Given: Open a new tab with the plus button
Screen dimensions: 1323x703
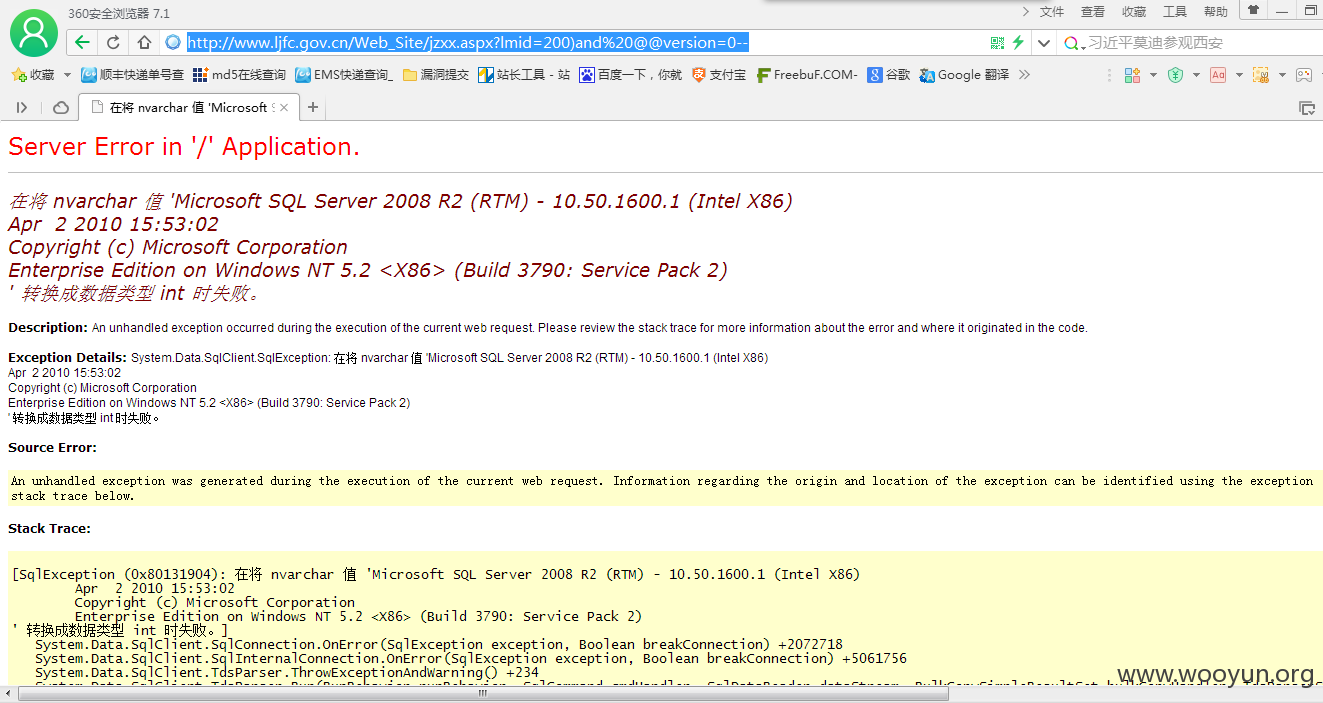Looking at the screenshot, I should pyautogui.click(x=313, y=107).
